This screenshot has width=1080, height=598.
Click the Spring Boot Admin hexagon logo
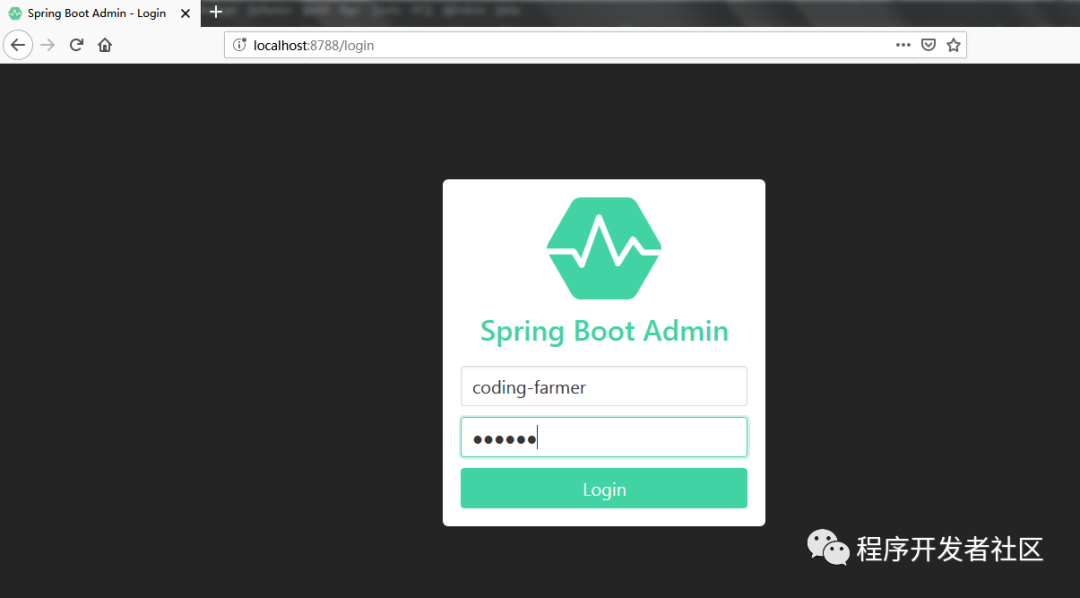click(604, 248)
